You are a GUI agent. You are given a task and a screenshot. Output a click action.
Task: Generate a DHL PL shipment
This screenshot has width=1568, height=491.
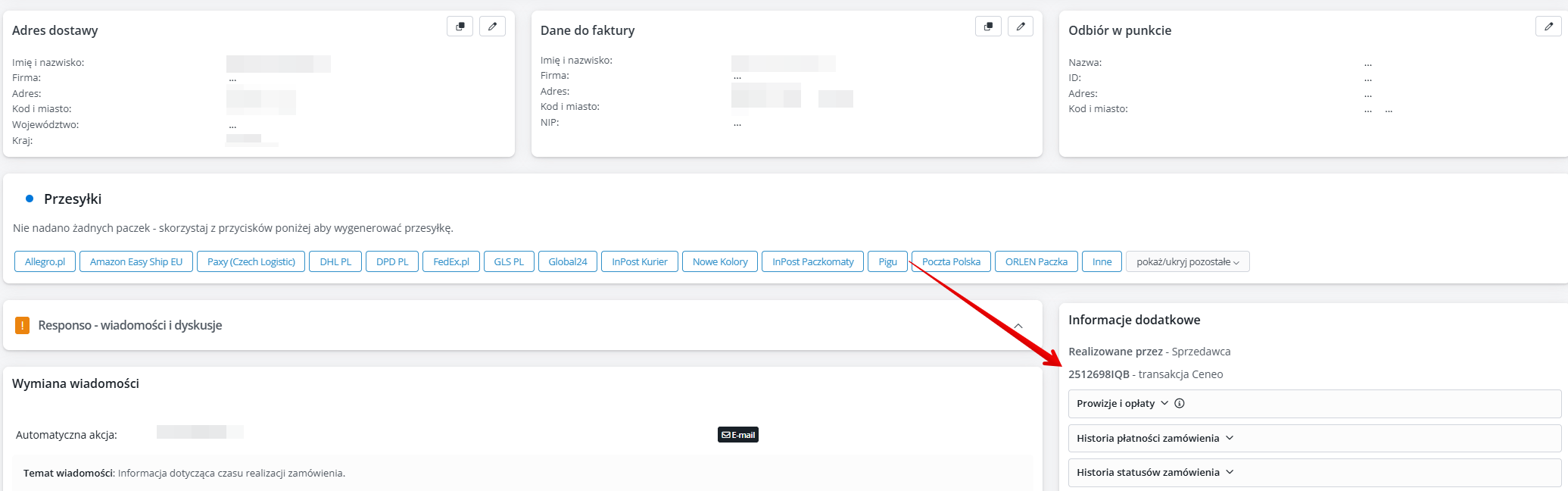(335, 262)
